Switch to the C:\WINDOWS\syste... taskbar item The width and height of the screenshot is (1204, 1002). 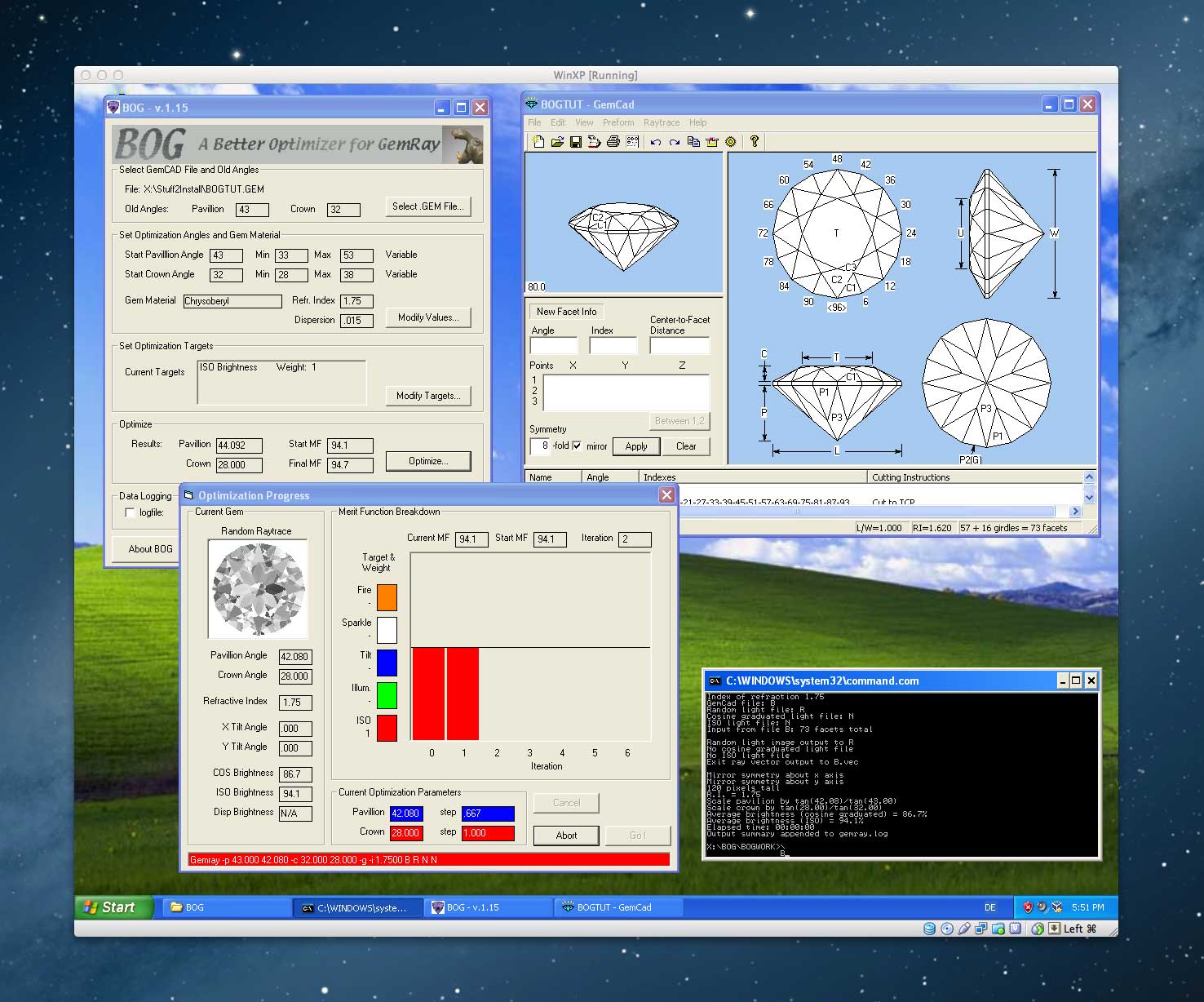(x=358, y=907)
